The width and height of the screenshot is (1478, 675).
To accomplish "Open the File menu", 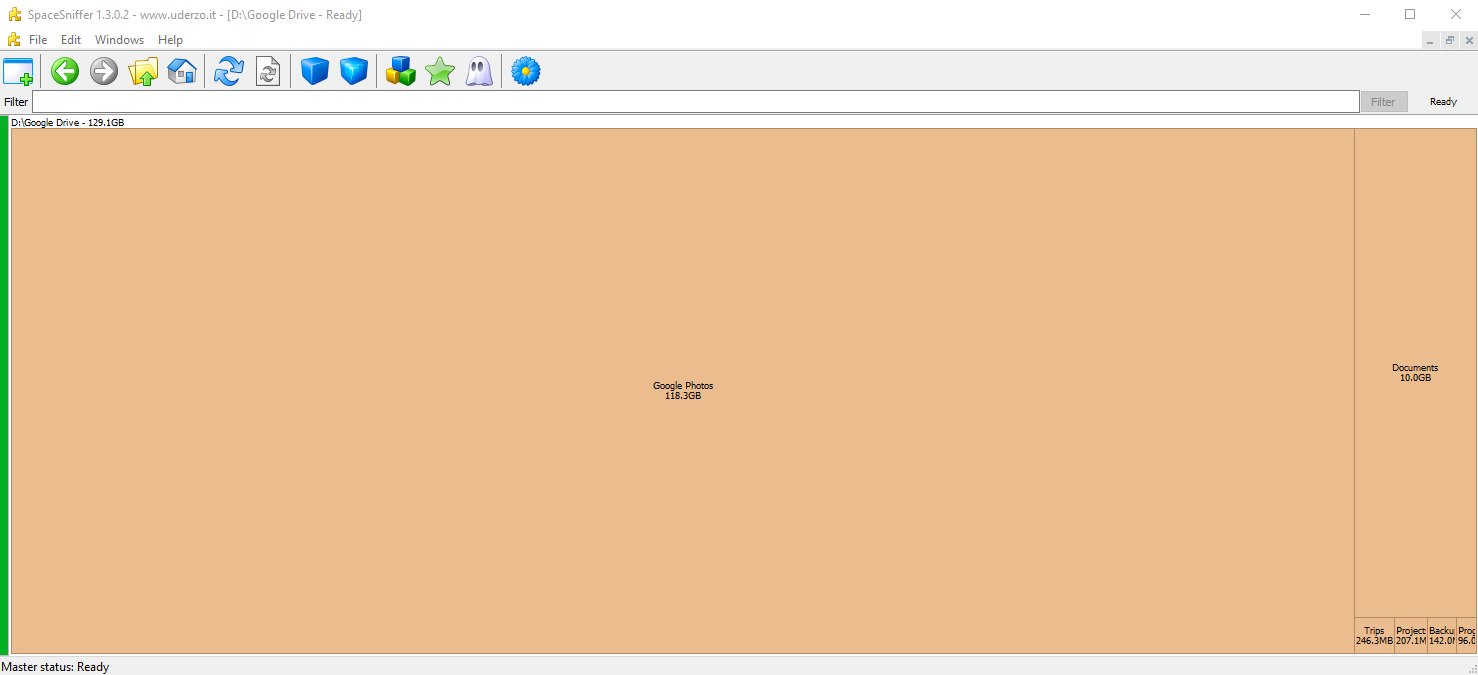I will coord(38,40).
